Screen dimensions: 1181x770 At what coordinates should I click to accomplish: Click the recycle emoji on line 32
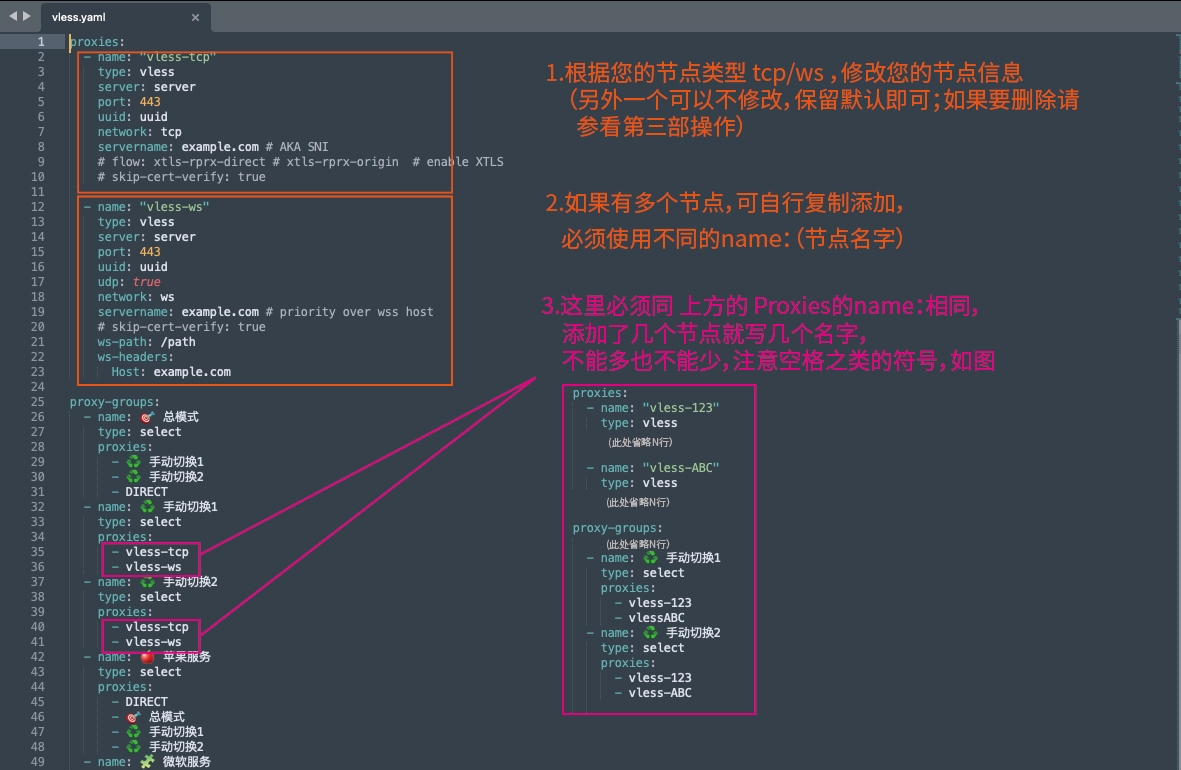[x=148, y=507]
